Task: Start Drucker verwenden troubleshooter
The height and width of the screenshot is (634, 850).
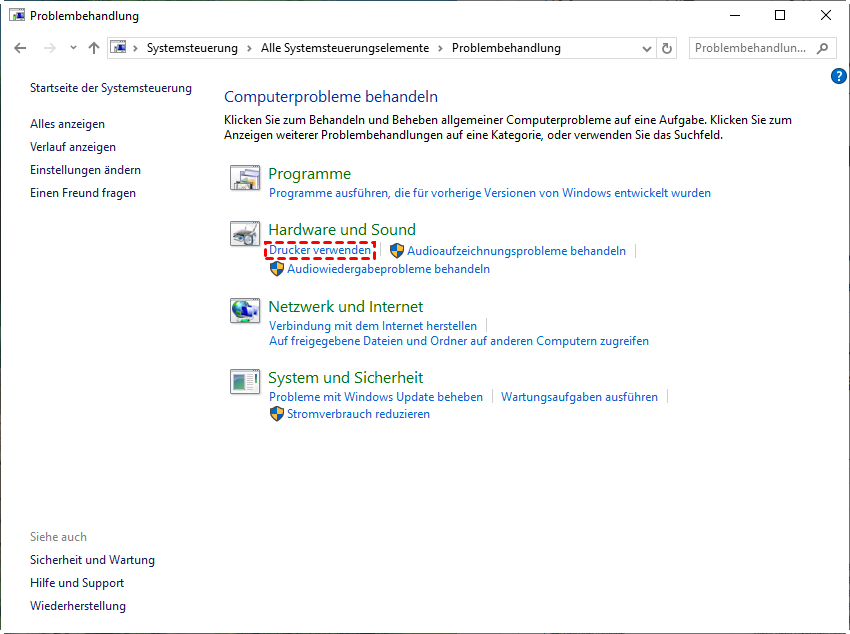Action: pos(320,250)
